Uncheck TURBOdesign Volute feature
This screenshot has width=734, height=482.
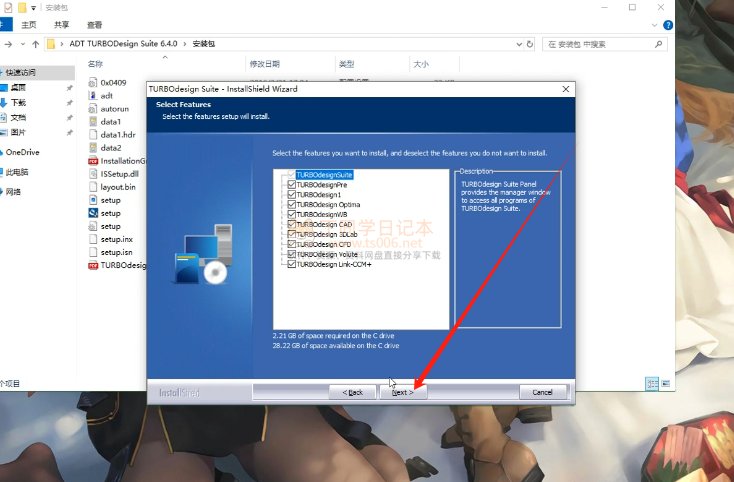(x=292, y=254)
